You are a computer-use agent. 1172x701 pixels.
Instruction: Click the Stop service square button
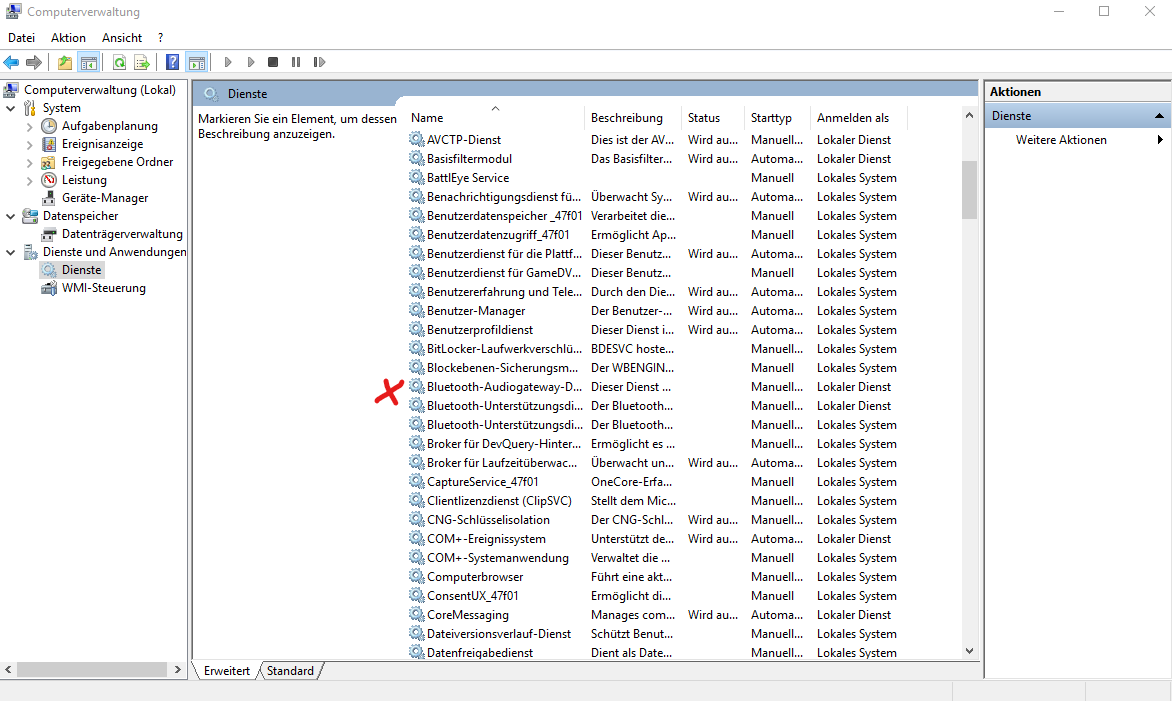tap(273, 62)
